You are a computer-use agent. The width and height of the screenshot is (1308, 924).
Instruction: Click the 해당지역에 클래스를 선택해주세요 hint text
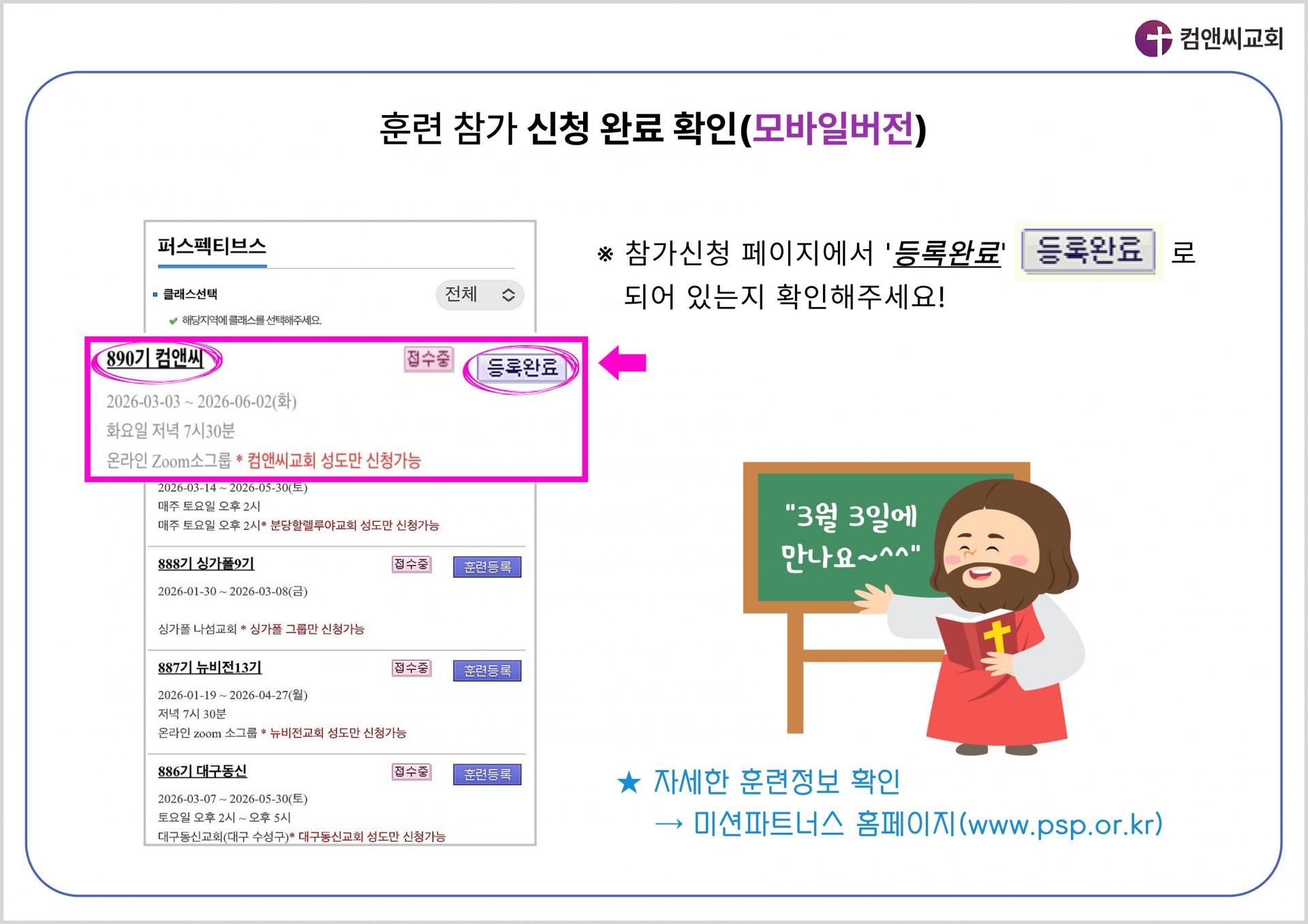click(x=251, y=321)
